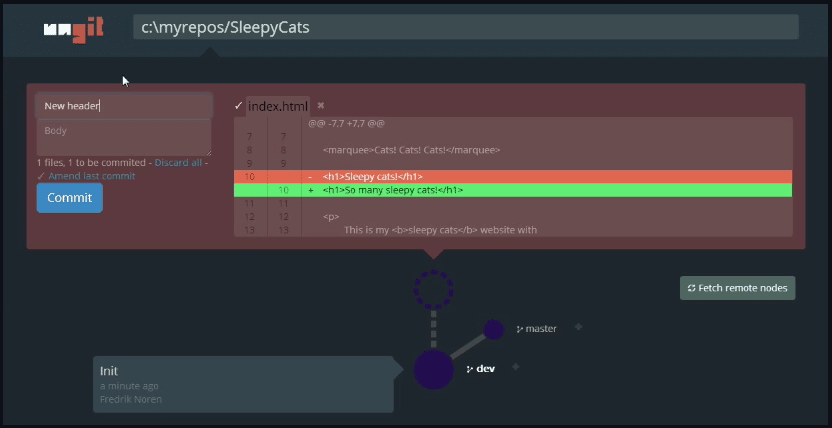Click the repository path field
Viewport: 832px width, 428px height.
[x=466, y=27]
